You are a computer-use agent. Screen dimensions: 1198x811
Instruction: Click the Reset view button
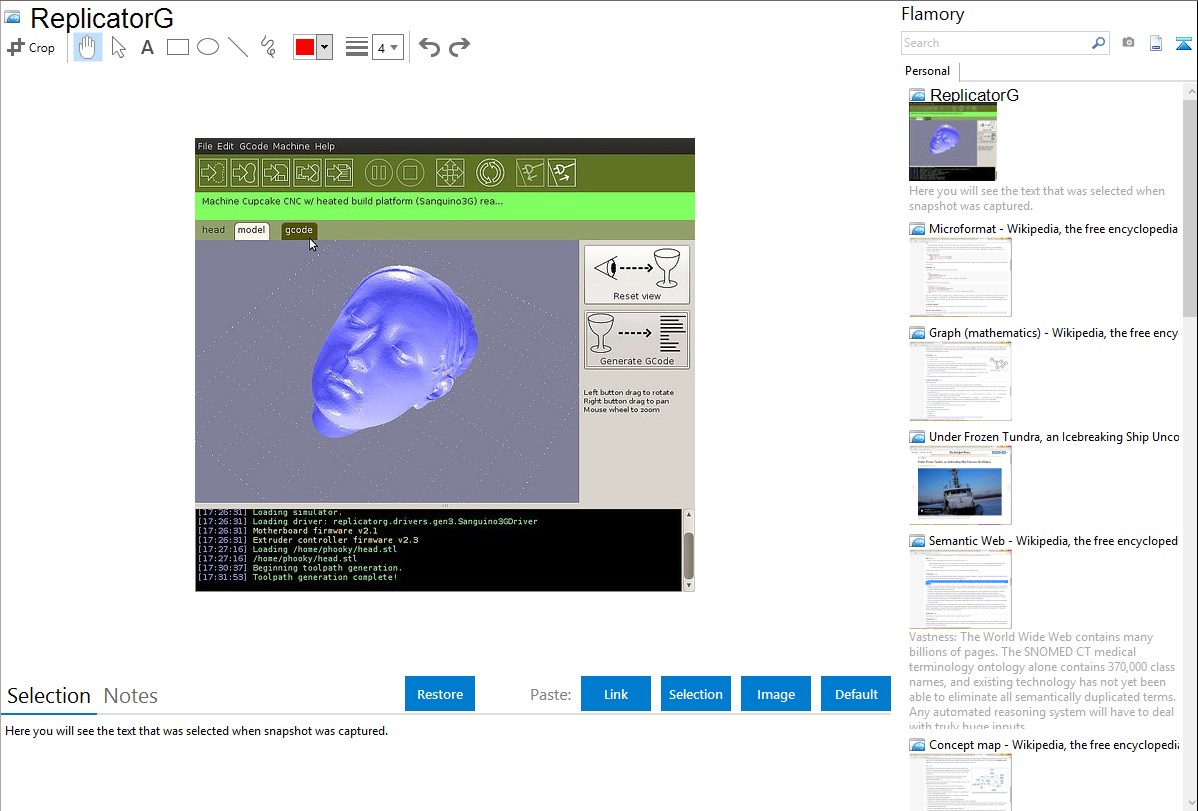click(636, 274)
